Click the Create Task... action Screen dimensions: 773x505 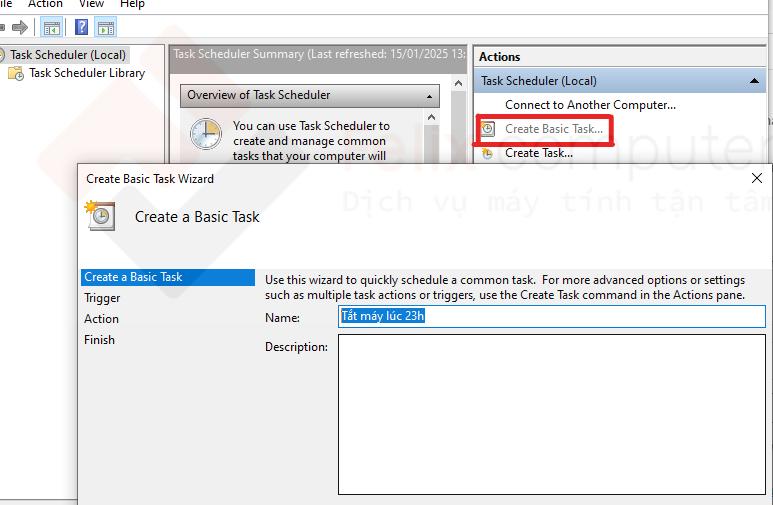[x=539, y=153]
